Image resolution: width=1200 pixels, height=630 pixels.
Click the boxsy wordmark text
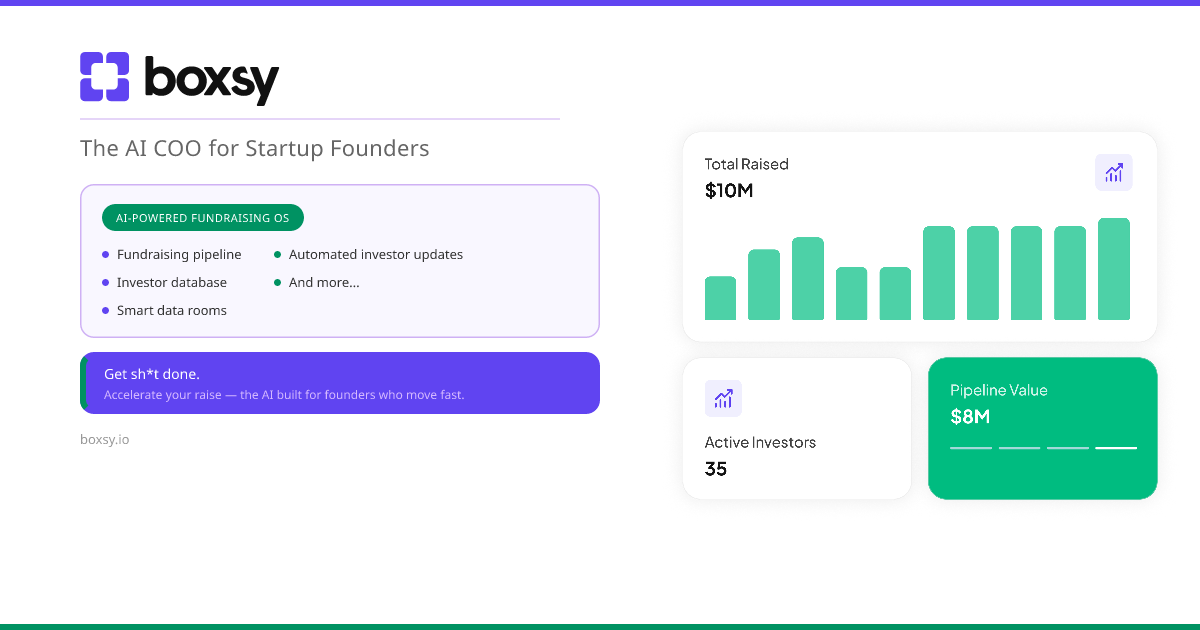tap(211, 80)
